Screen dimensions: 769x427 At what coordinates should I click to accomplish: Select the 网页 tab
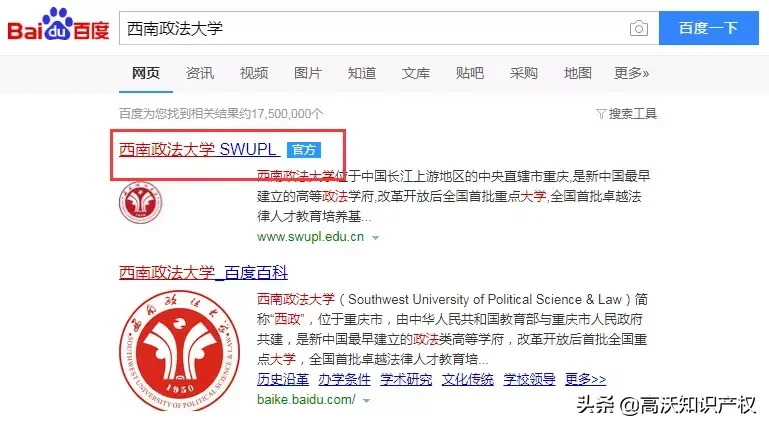tap(146, 73)
